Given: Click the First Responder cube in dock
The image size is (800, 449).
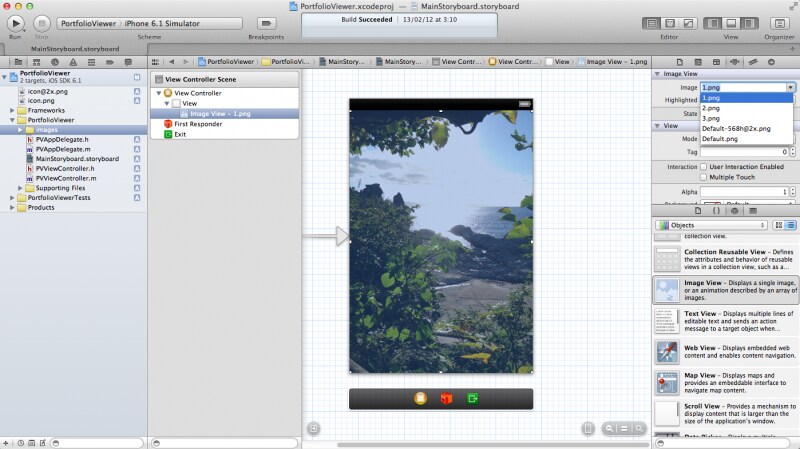Looking at the screenshot, I should pyautogui.click(x=446, y=398).
